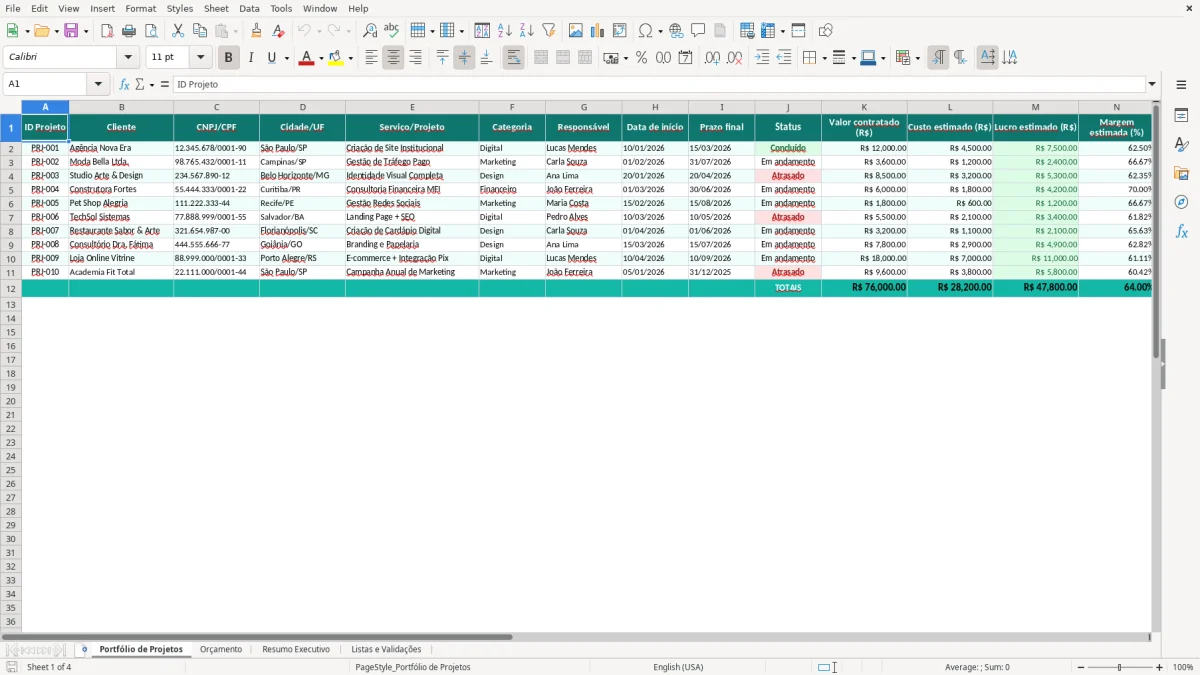Open the Format menu
1200x675 pixels.
pos(140,8)
